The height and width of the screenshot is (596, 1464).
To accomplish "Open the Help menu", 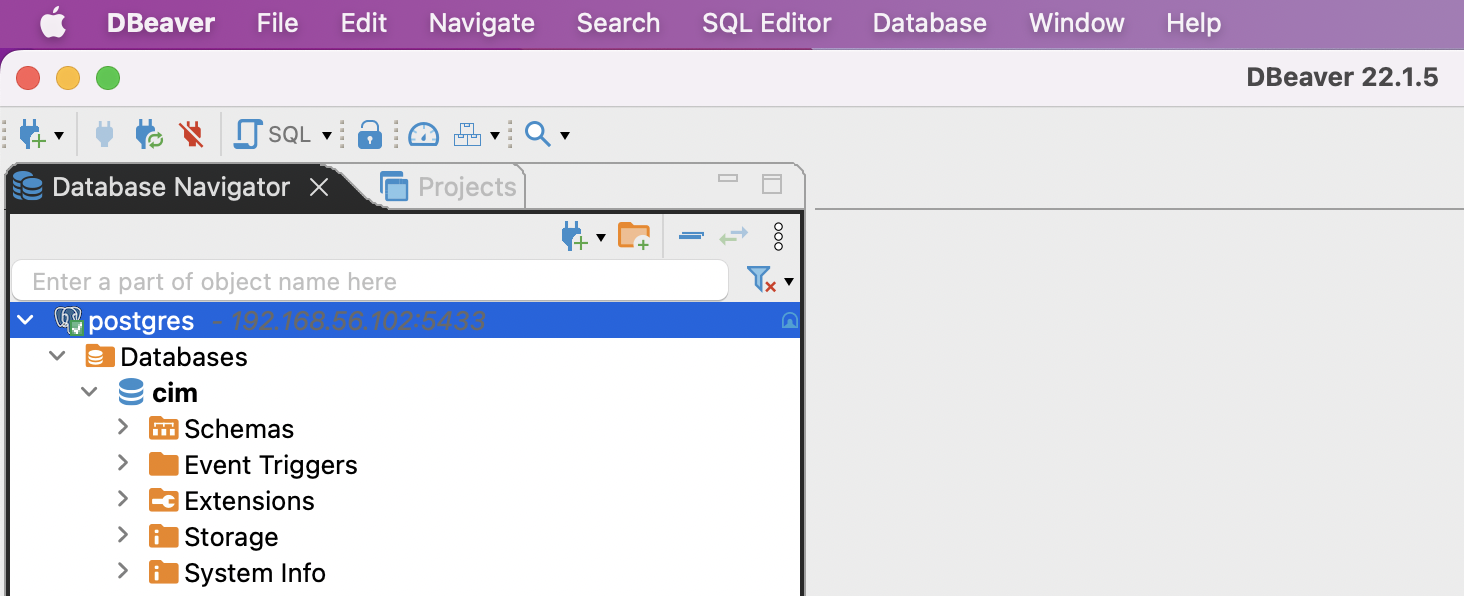I will pos(1194,23).
